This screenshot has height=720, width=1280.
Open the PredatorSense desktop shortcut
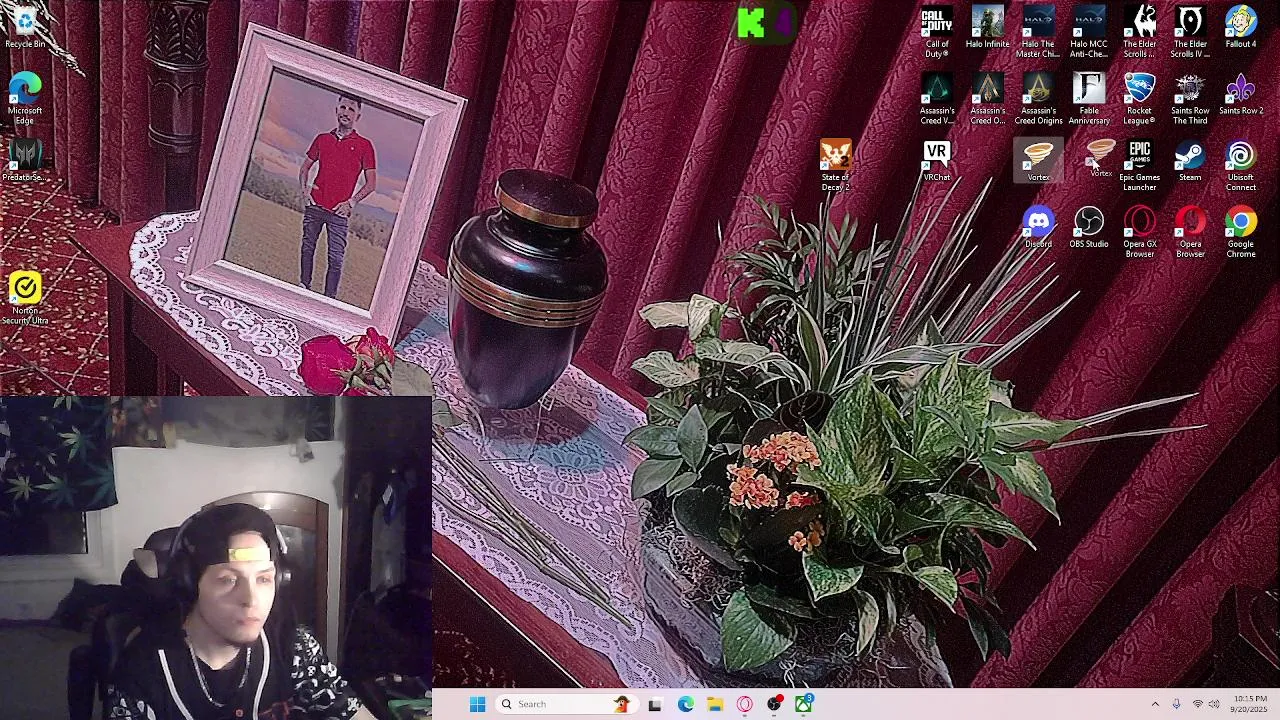tap(25, 162)
